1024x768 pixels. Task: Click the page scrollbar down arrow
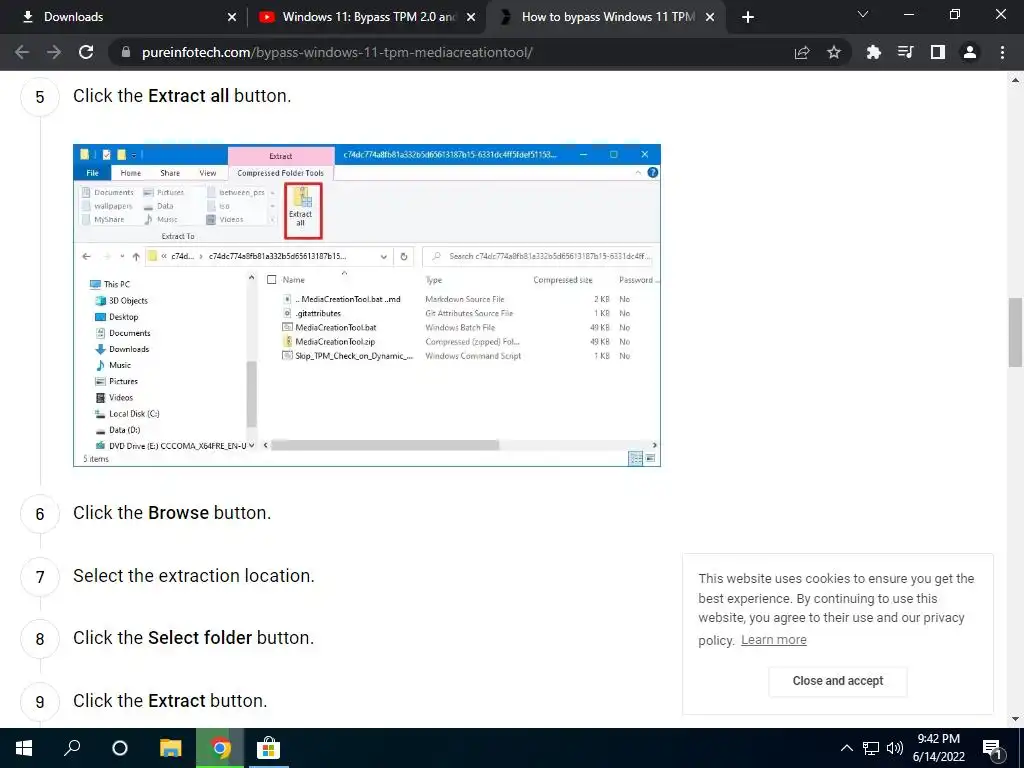pyautogui.click(x=1016, y=720)
